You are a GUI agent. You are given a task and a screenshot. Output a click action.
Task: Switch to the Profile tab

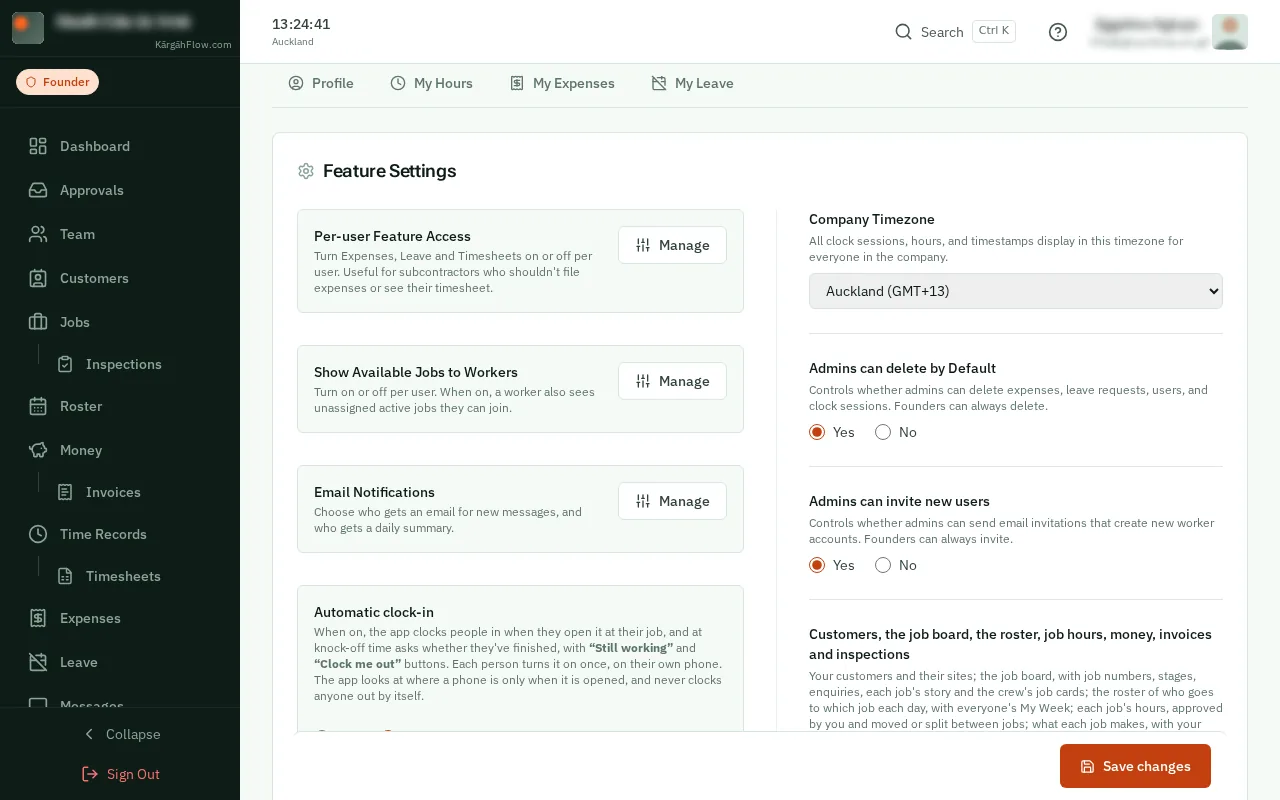[x=321, y=83]
